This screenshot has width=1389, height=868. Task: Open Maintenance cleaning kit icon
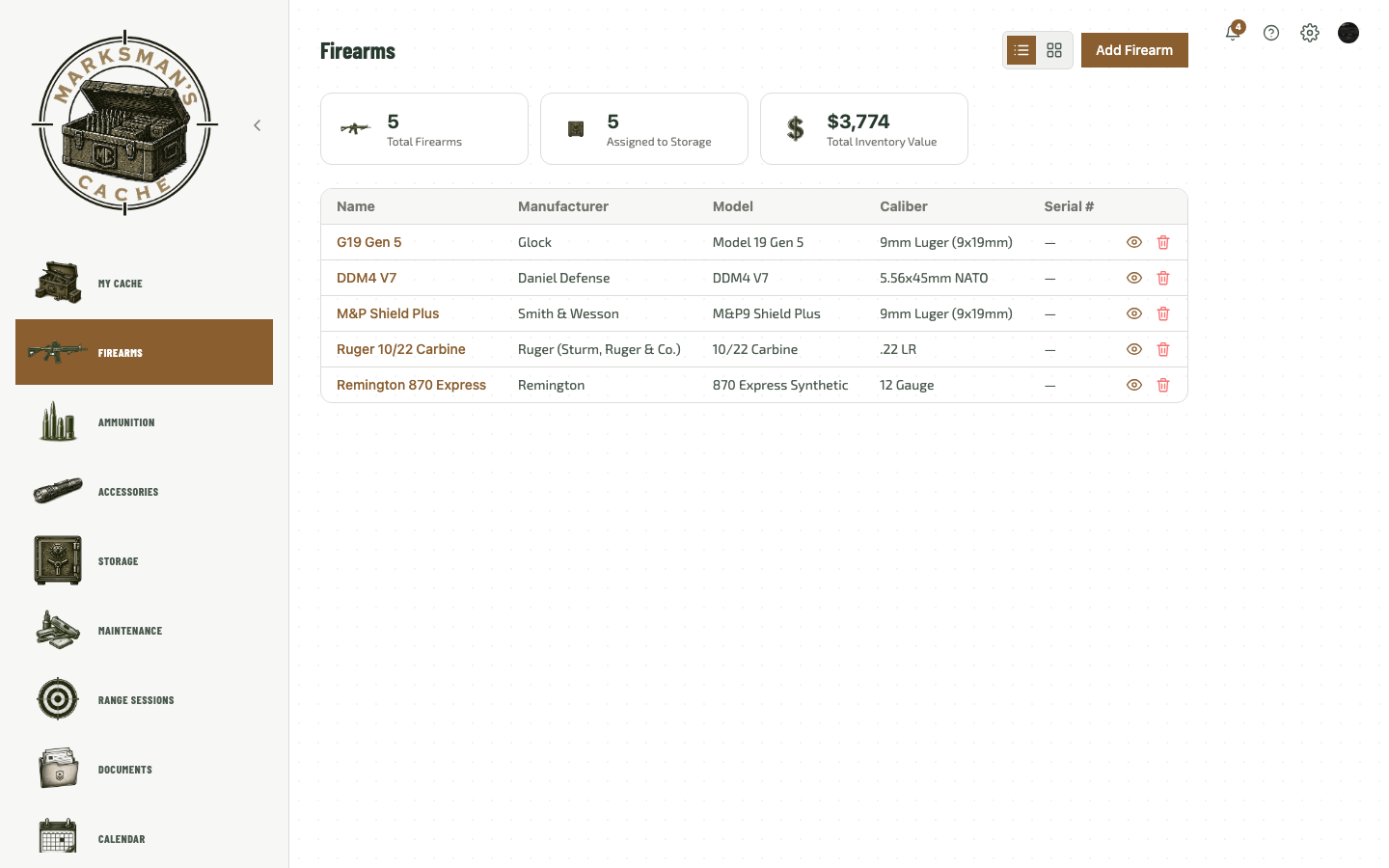click(58, 630)
